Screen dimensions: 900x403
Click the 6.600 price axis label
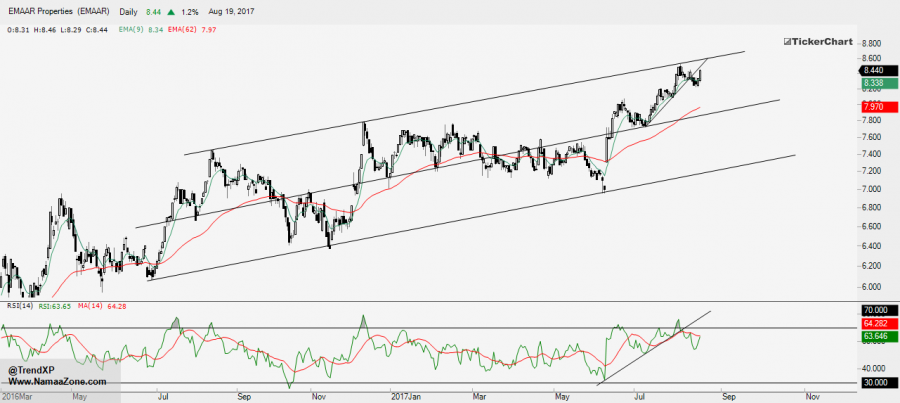(x=872, y=227)
